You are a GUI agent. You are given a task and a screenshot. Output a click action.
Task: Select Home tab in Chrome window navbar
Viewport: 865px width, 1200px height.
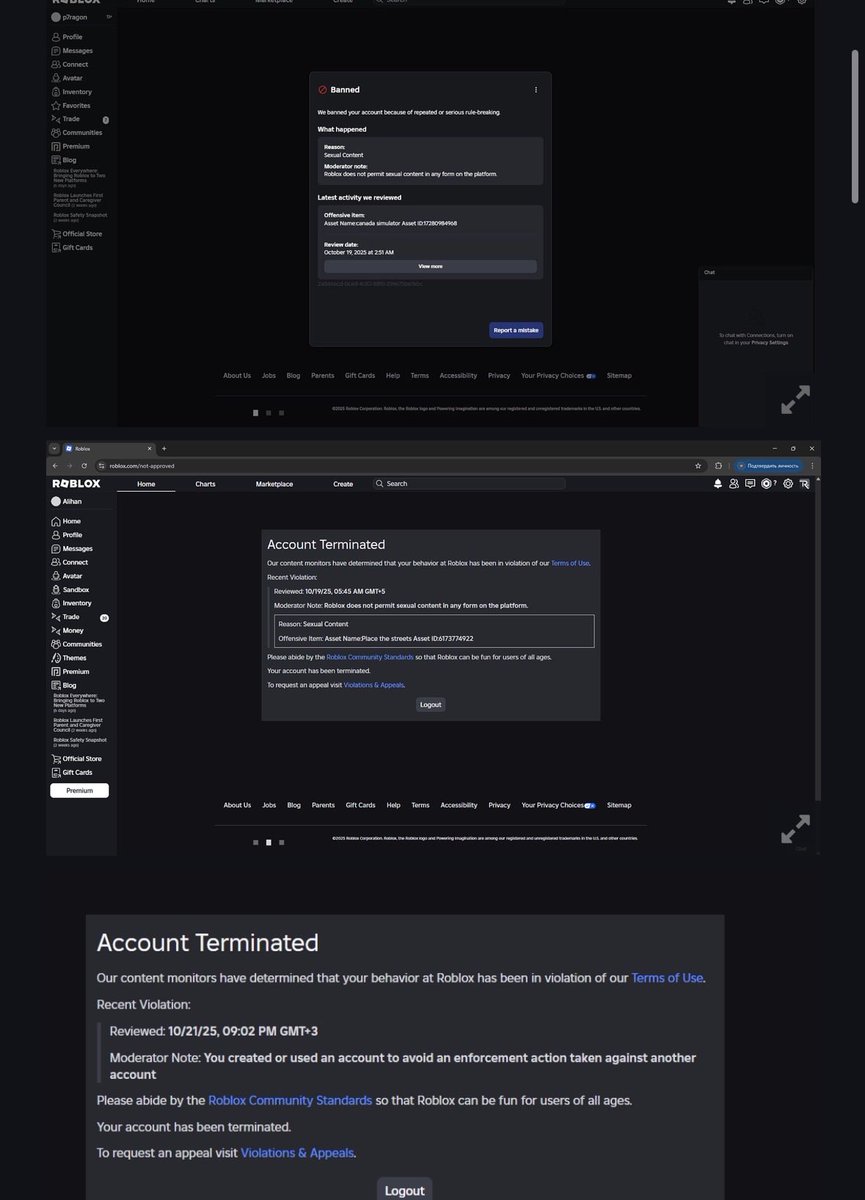[146, 484]
